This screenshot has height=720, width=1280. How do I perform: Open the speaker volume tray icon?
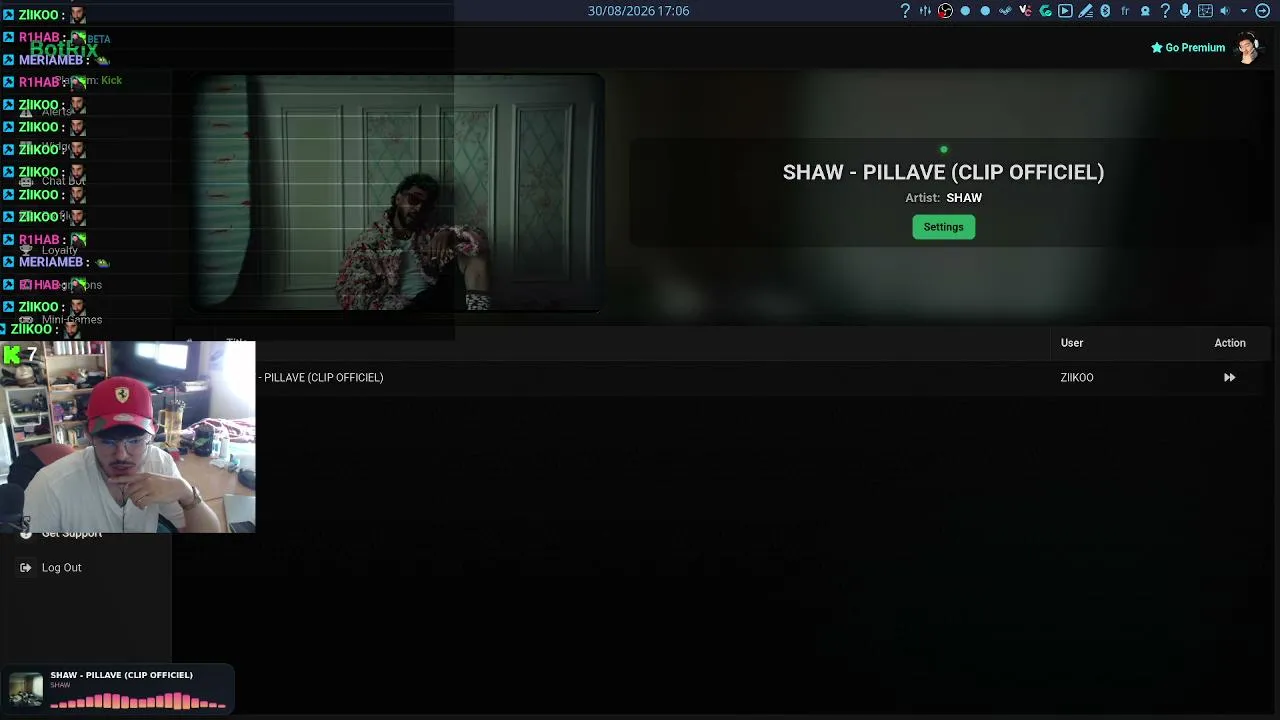[x=1225, y=11]
